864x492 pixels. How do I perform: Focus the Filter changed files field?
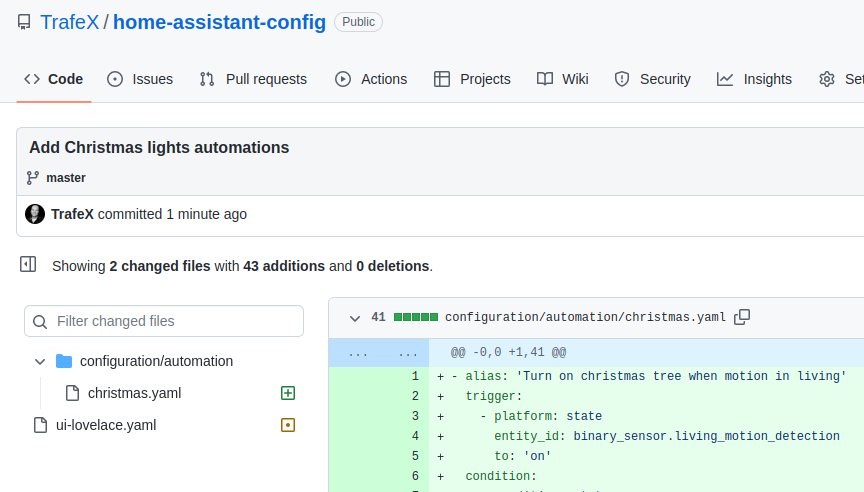[x=164, y=321]
